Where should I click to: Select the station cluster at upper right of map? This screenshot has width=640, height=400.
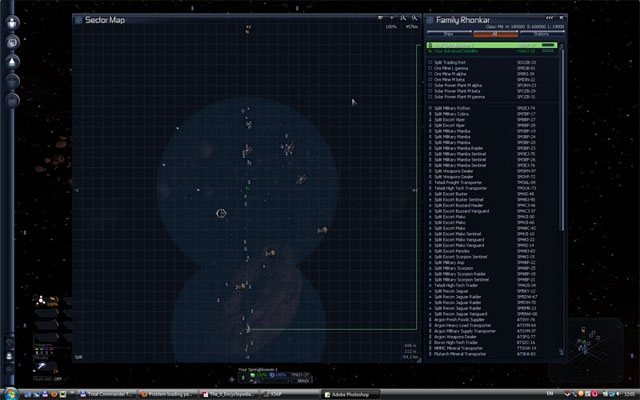click(x=288, y=148)
